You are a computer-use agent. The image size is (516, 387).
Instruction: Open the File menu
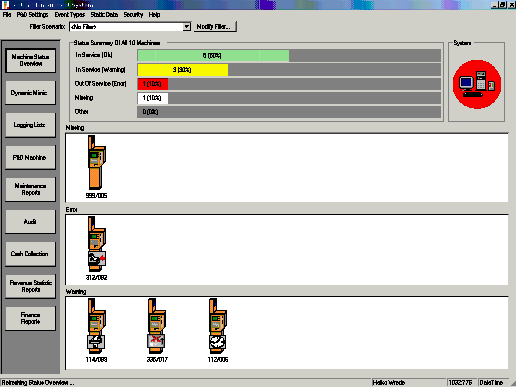(7, 15)
